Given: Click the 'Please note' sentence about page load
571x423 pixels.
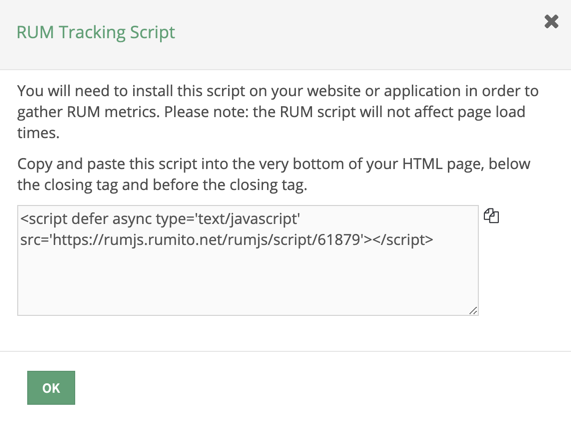Looking at the screenshot, I should tap(344, 112).
